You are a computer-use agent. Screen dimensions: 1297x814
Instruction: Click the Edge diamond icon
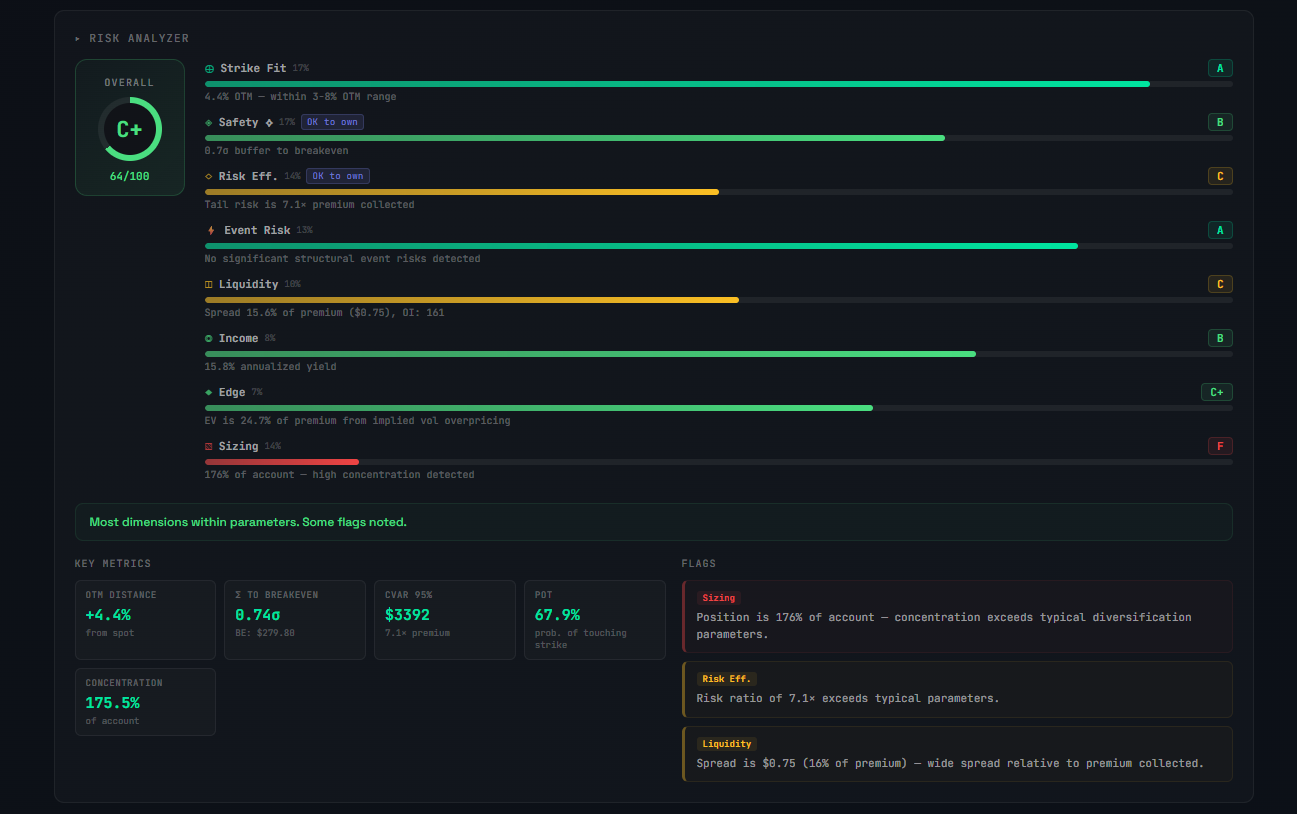point(208,392)
